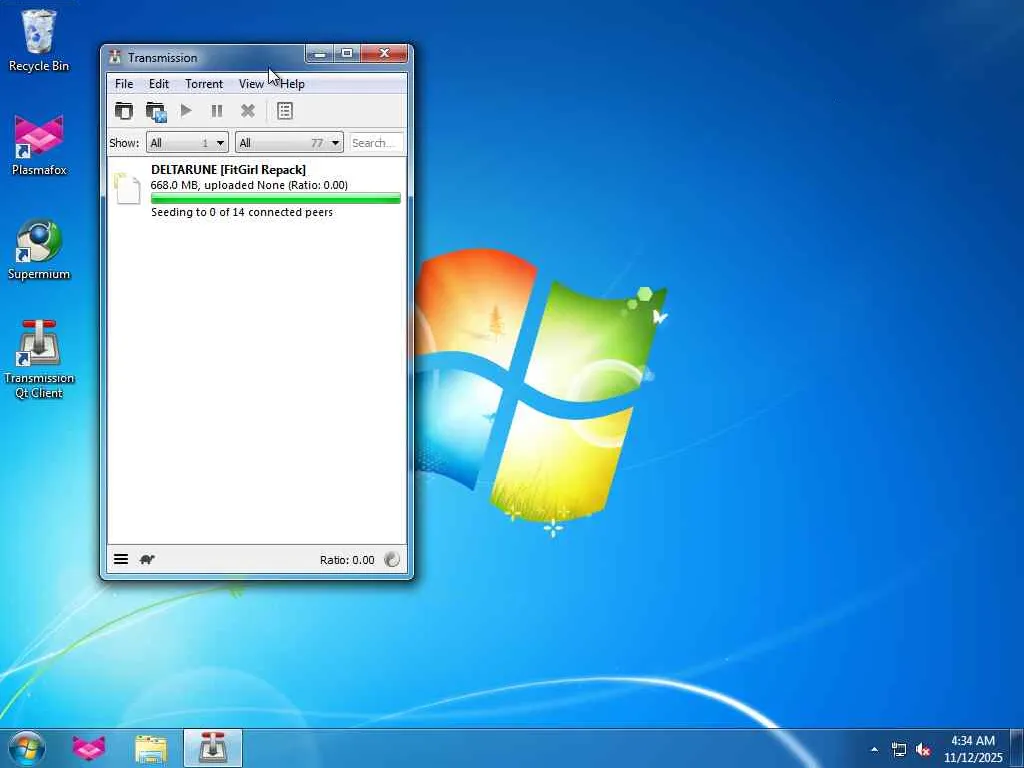Image resolution: width=1024 pixels, height=768 pixels.
Task: Pause the selected torrent
Action: point(217,111)
